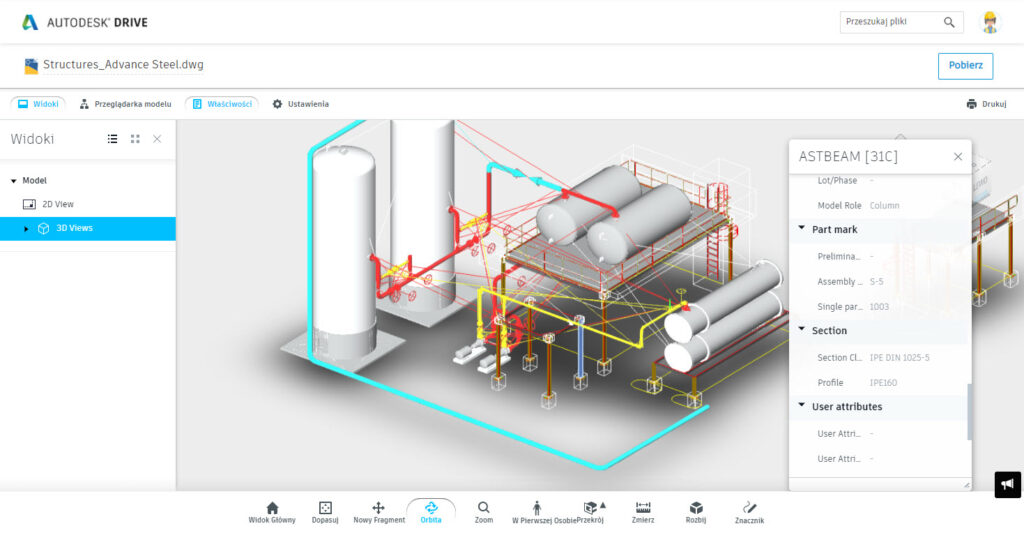Collapse the Model tree node
Viewport: 1024px width, 533px height.
14,181
